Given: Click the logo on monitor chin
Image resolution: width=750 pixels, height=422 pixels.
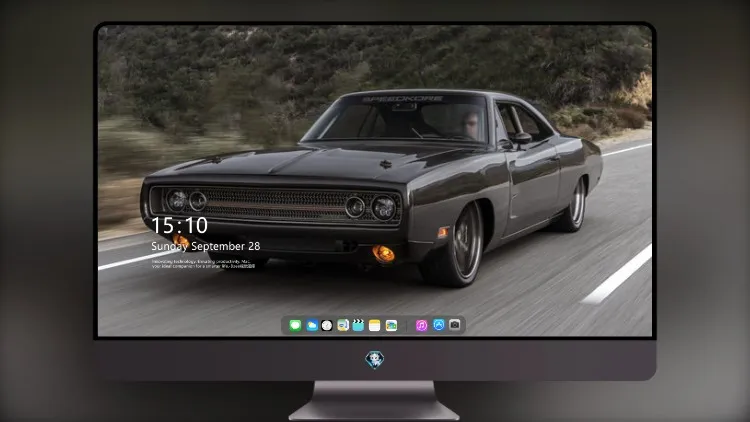Looking at the screenshot, I should tap(375, 360).
